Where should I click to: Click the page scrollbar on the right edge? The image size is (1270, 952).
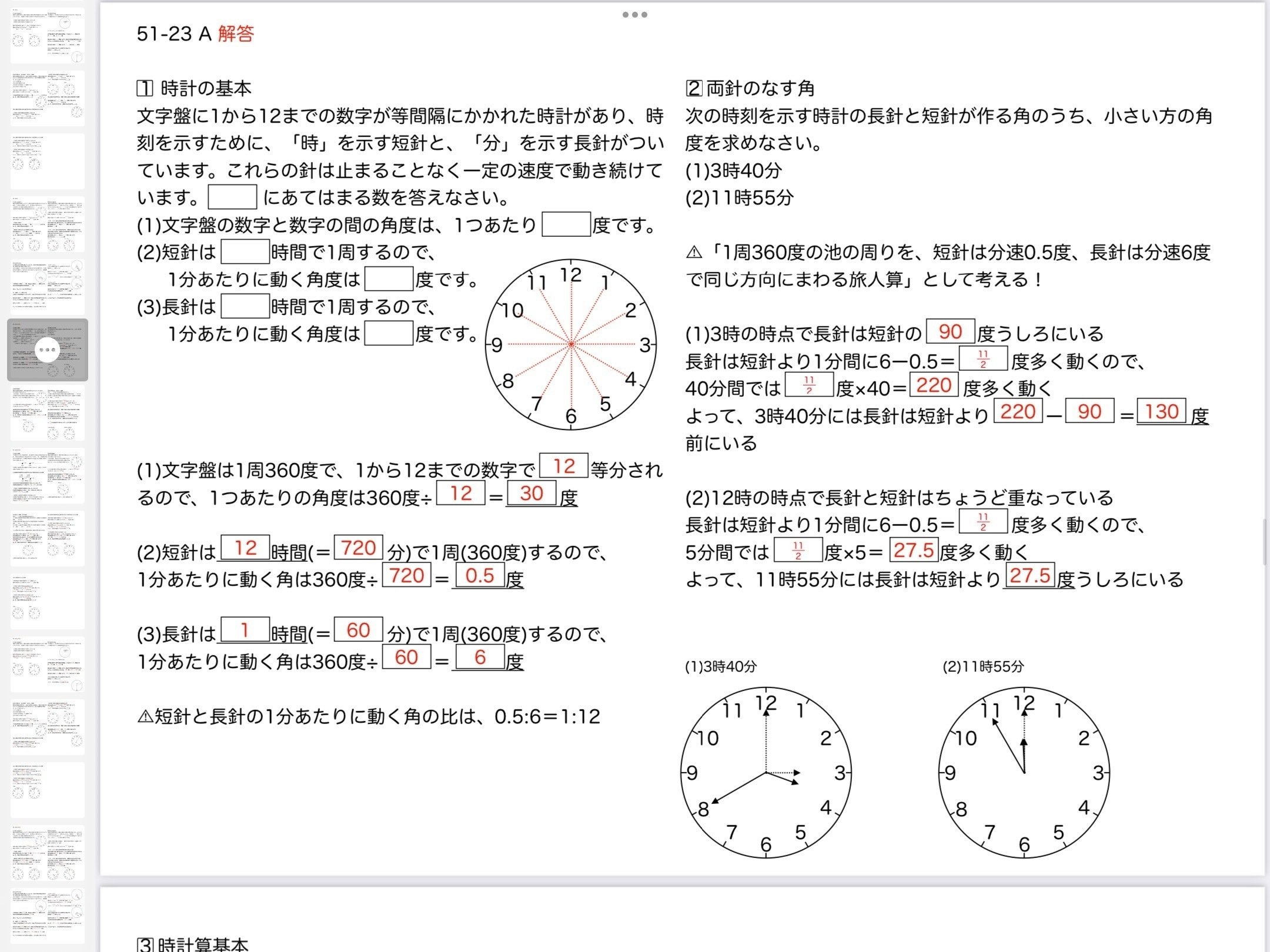click(x=1265, y=541)
